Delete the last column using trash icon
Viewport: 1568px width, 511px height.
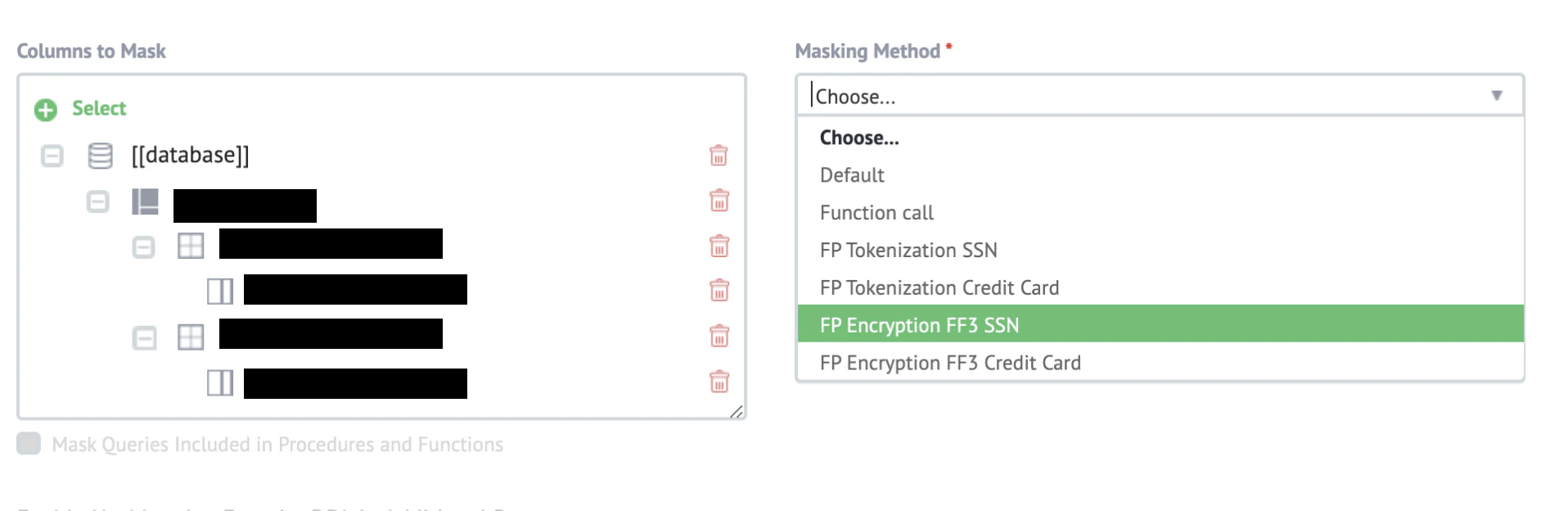pyautogui.click(x=719, y=382)
